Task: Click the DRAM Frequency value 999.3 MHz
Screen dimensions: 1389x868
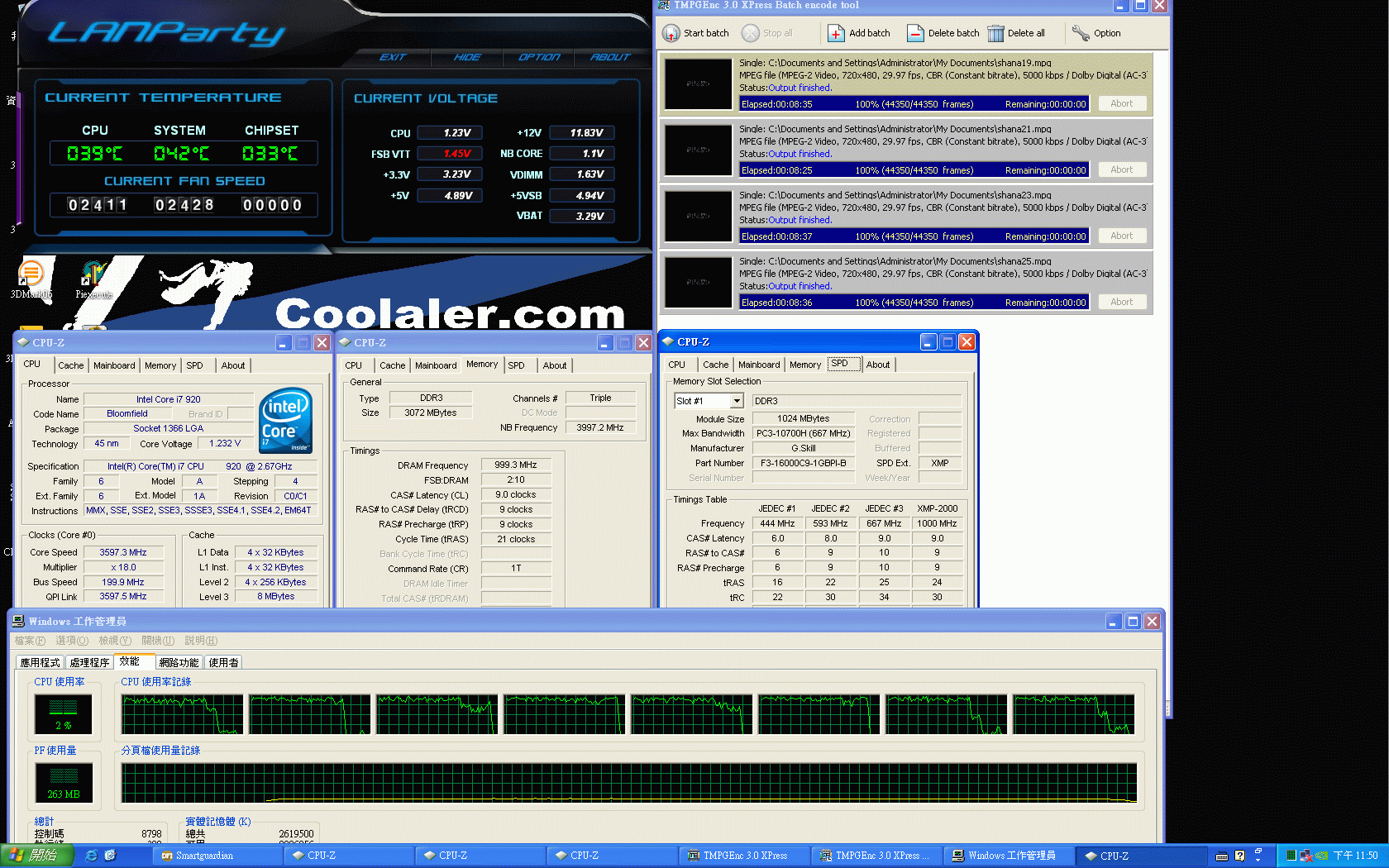Action: pyautogui.click(x=516, y=465)
